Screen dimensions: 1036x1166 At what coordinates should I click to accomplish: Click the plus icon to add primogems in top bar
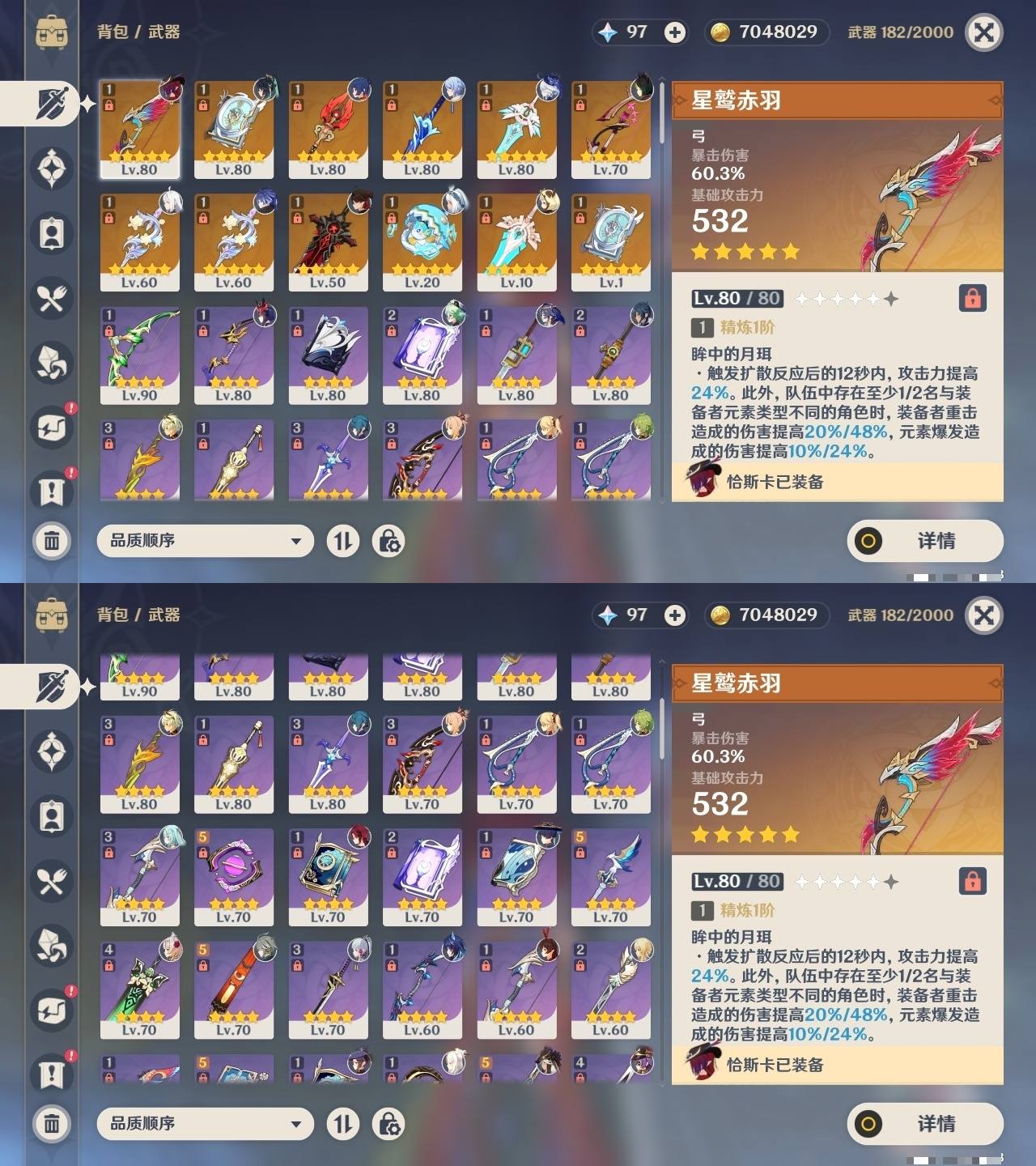(674, 32)
